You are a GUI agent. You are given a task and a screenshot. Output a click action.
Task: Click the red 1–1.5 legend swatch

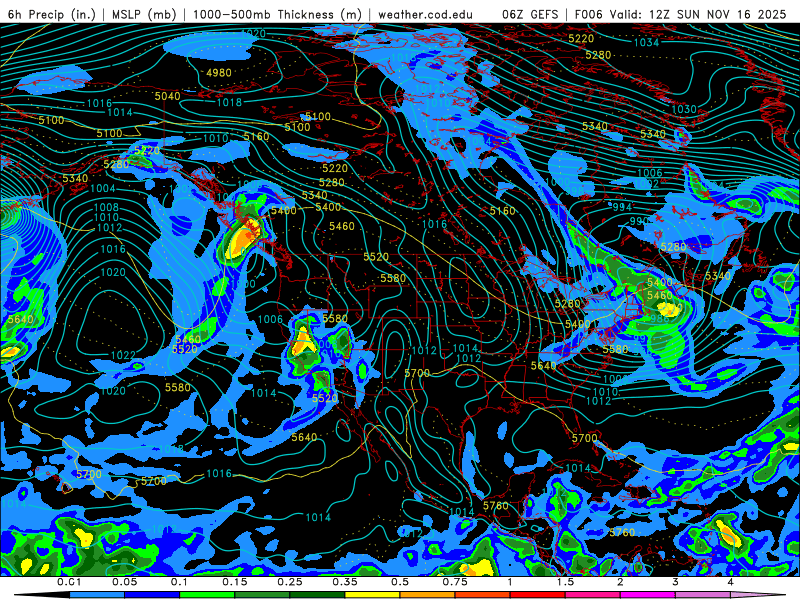click(538, 595)
